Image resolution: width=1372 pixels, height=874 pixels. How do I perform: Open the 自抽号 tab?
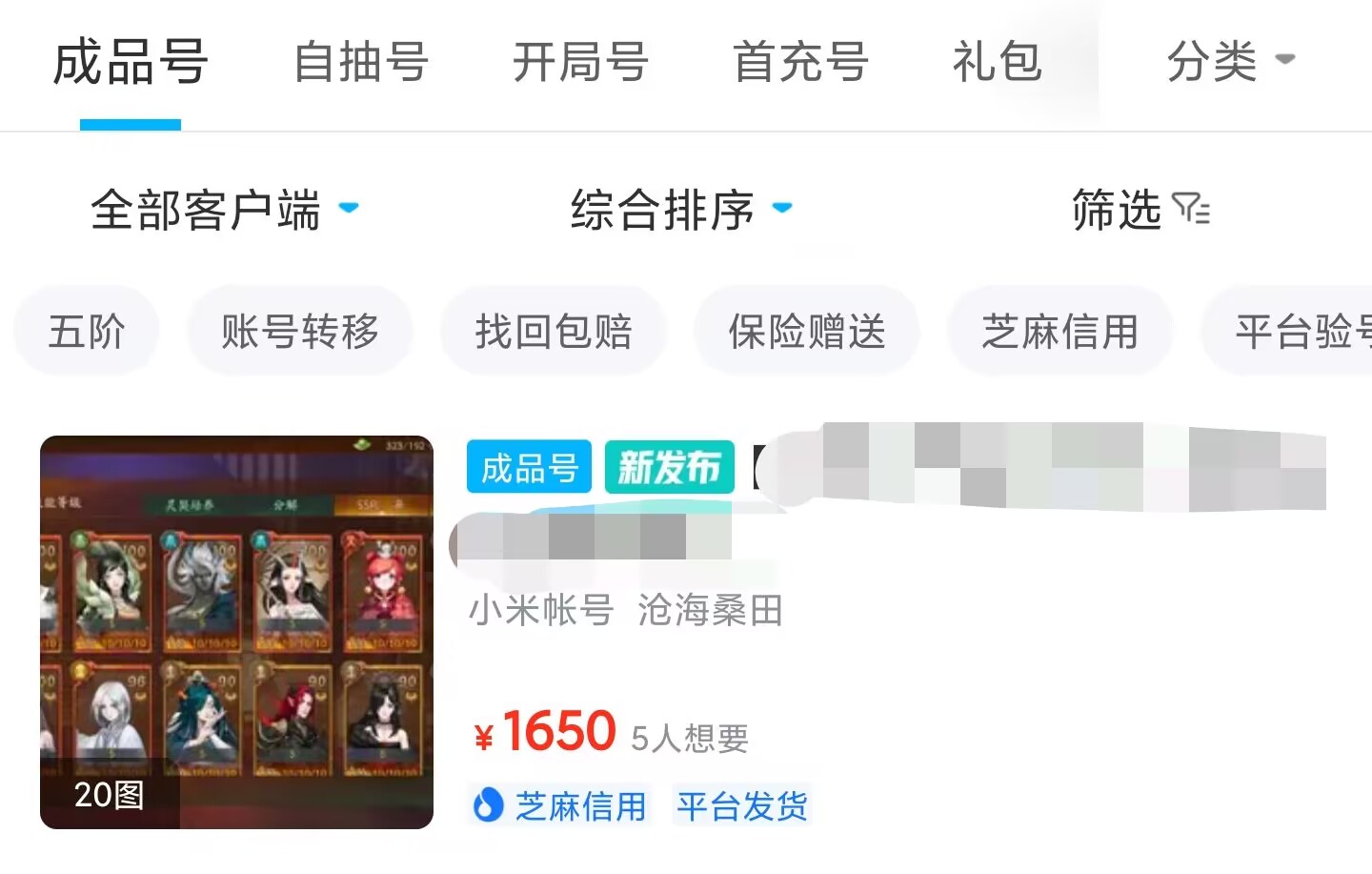[360, 63]
